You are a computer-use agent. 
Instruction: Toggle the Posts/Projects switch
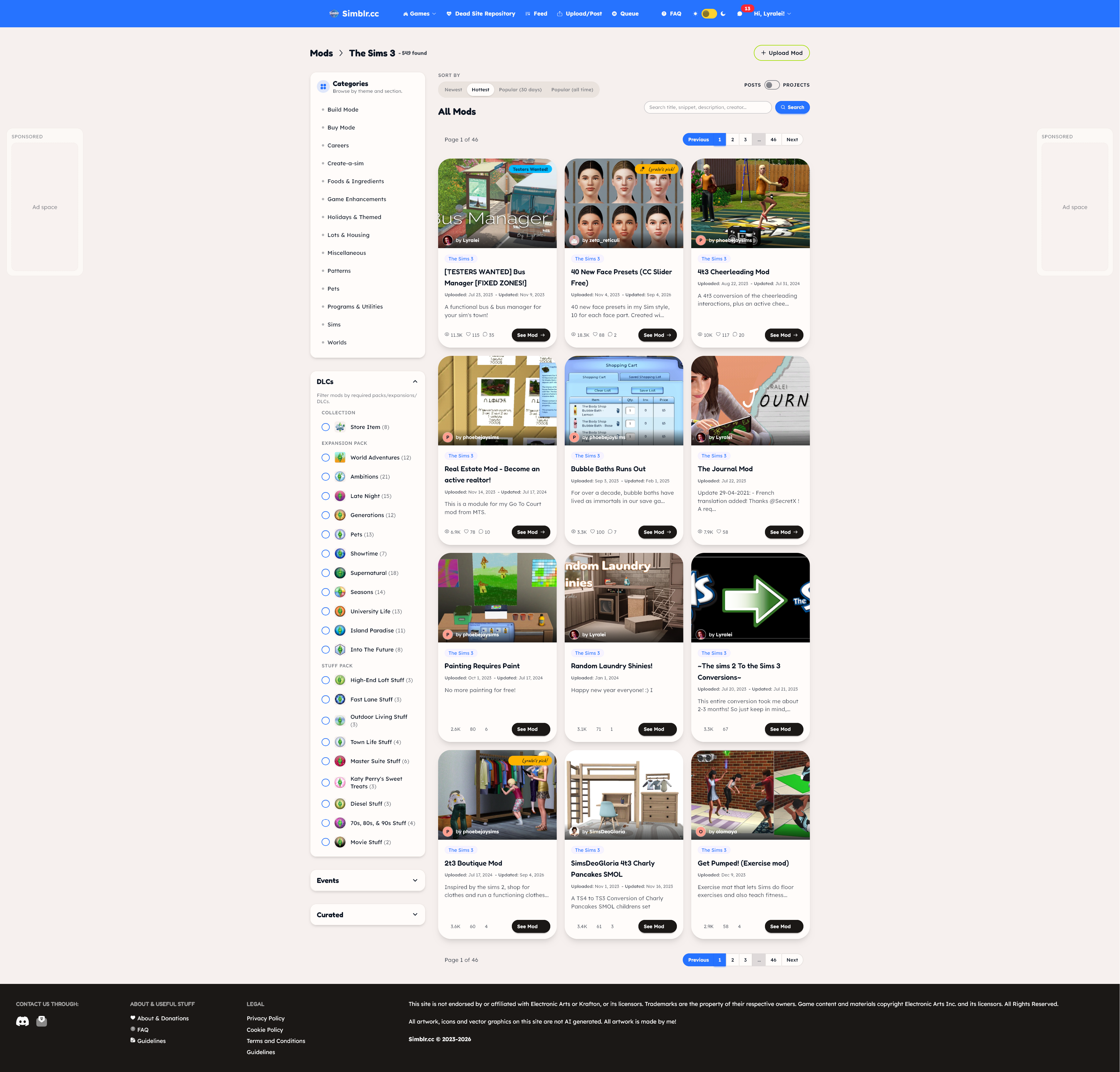pos(772,85)
